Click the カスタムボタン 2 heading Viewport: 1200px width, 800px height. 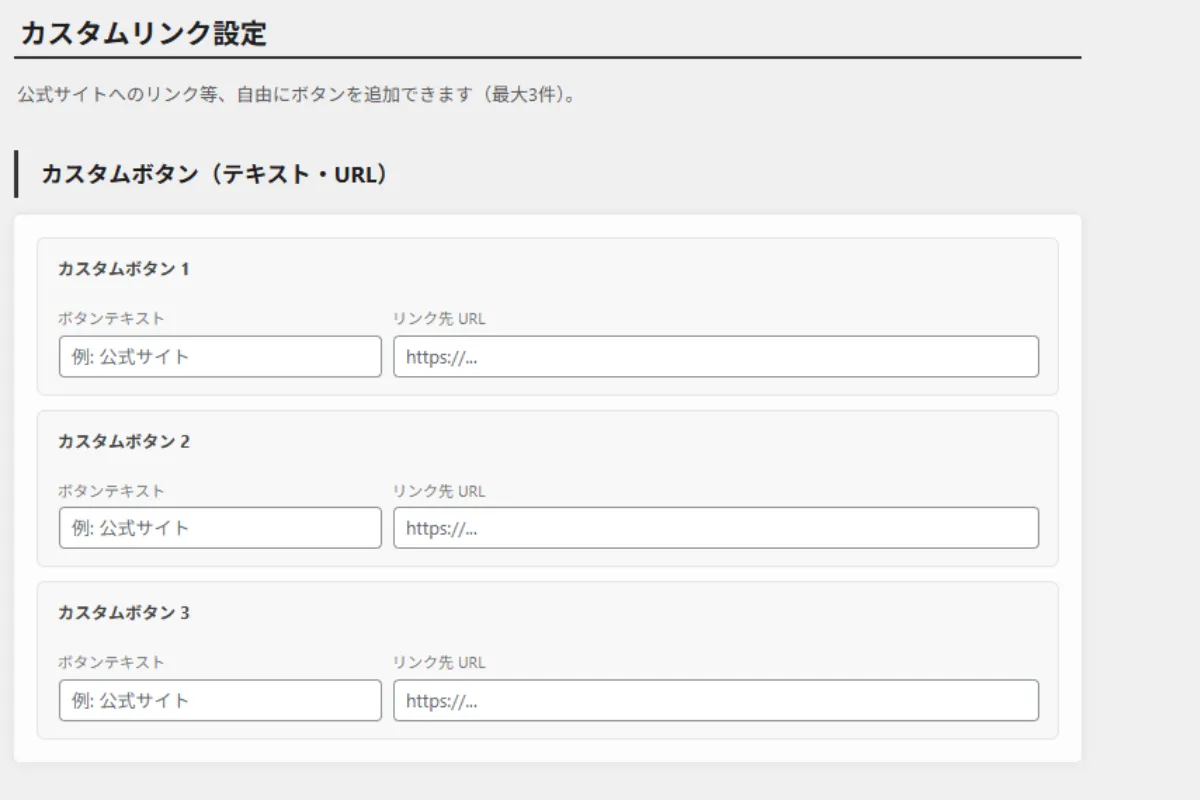[x=123, y=441]
